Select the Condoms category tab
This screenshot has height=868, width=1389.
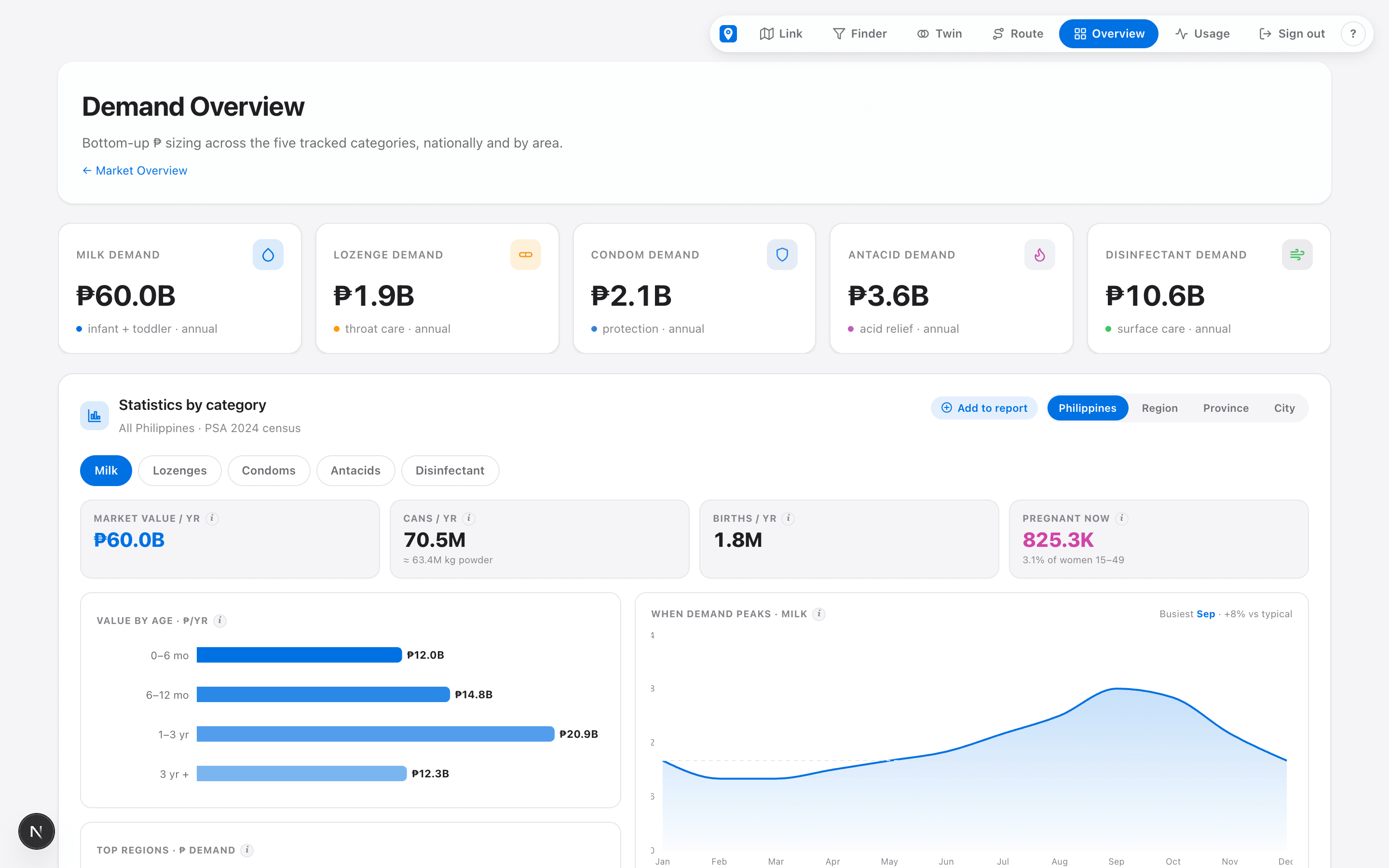click(x=269, y=471)
